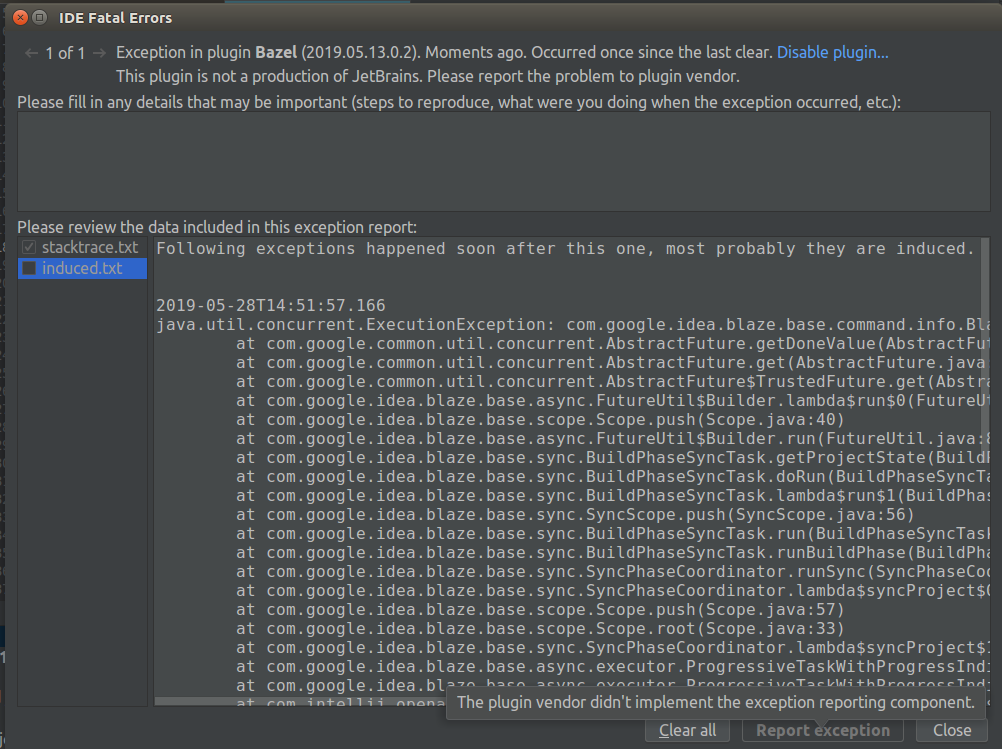View previous exception with the left arrow
This screenshot has width=1002, height=749.
[x=31, y=52]
